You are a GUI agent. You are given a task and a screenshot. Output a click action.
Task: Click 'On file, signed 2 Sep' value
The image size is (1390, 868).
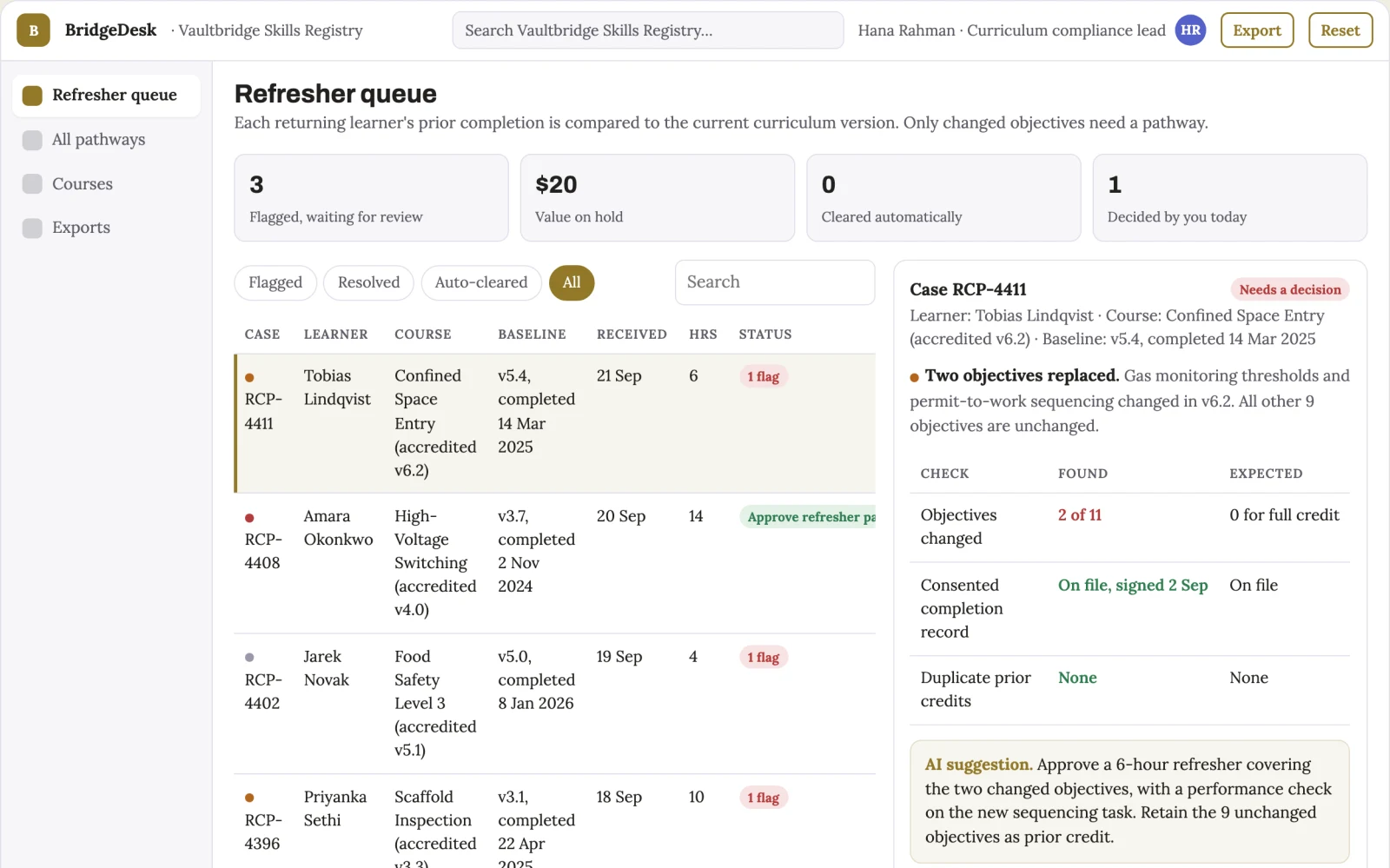tap(1133, 586)
